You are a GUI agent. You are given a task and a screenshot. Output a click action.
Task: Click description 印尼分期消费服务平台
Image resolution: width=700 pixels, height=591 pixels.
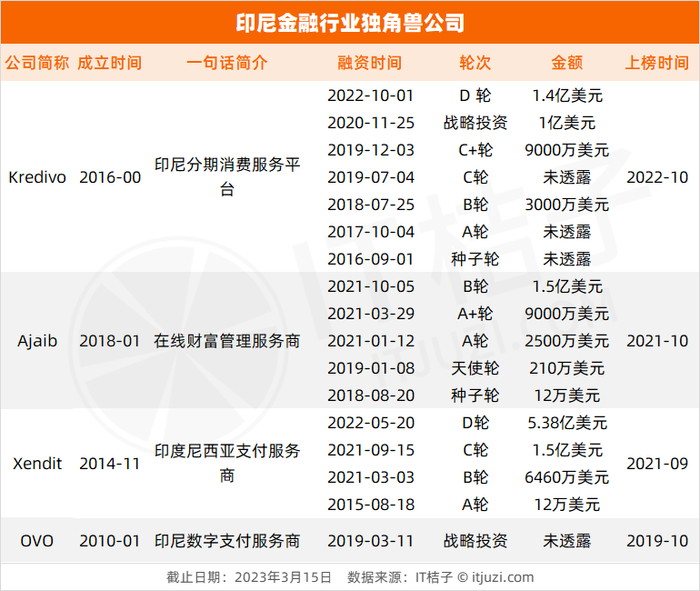coord(227,177)
